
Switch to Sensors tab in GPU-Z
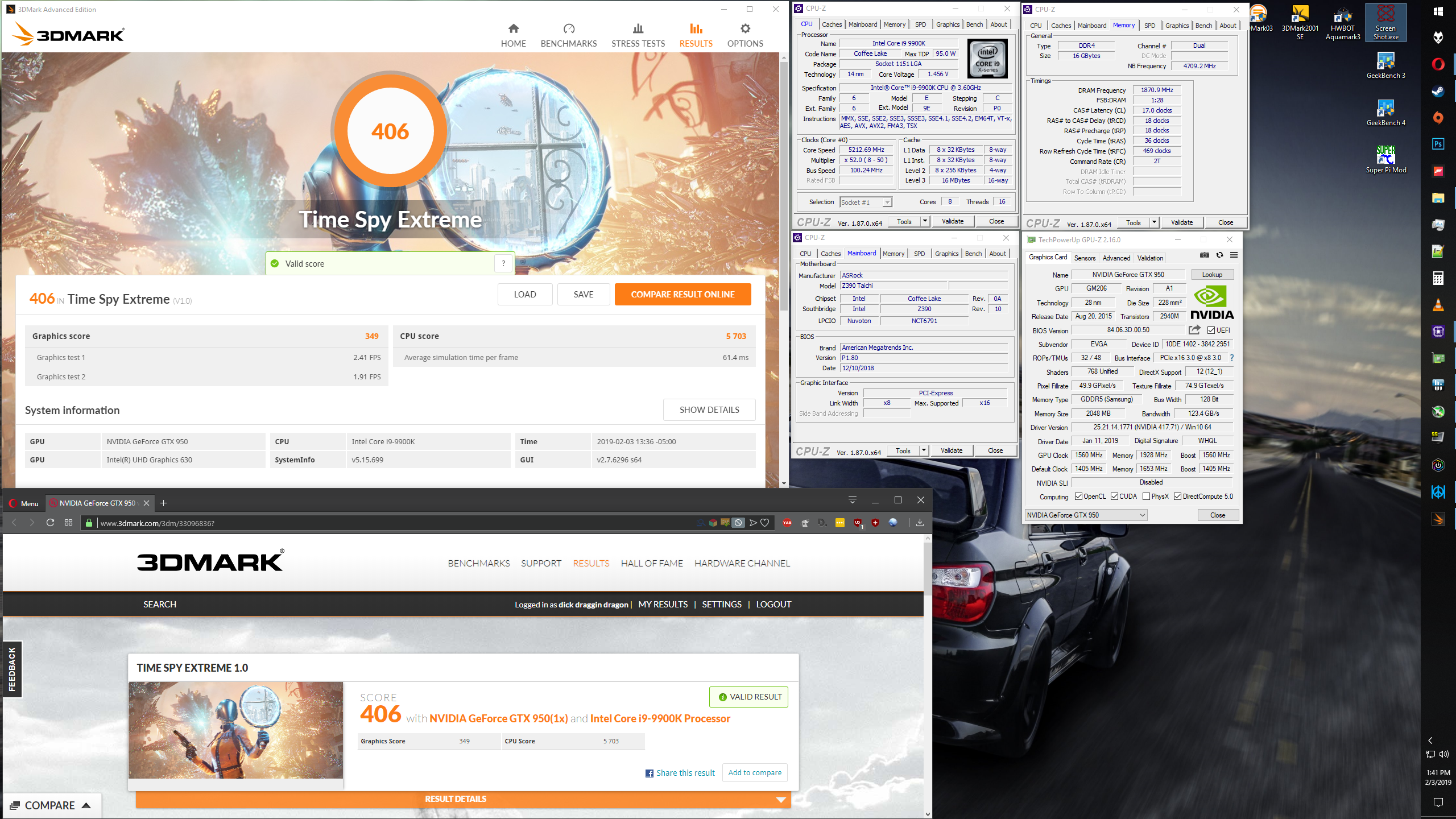(x=1085, y=258)
